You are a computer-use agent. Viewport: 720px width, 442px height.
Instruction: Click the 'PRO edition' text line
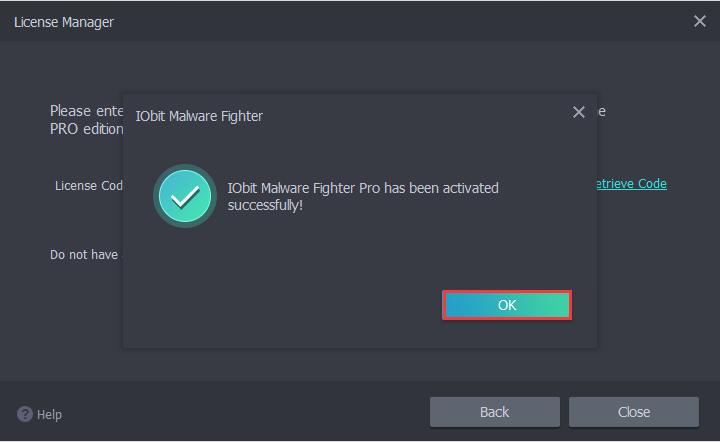coord(86,129)
